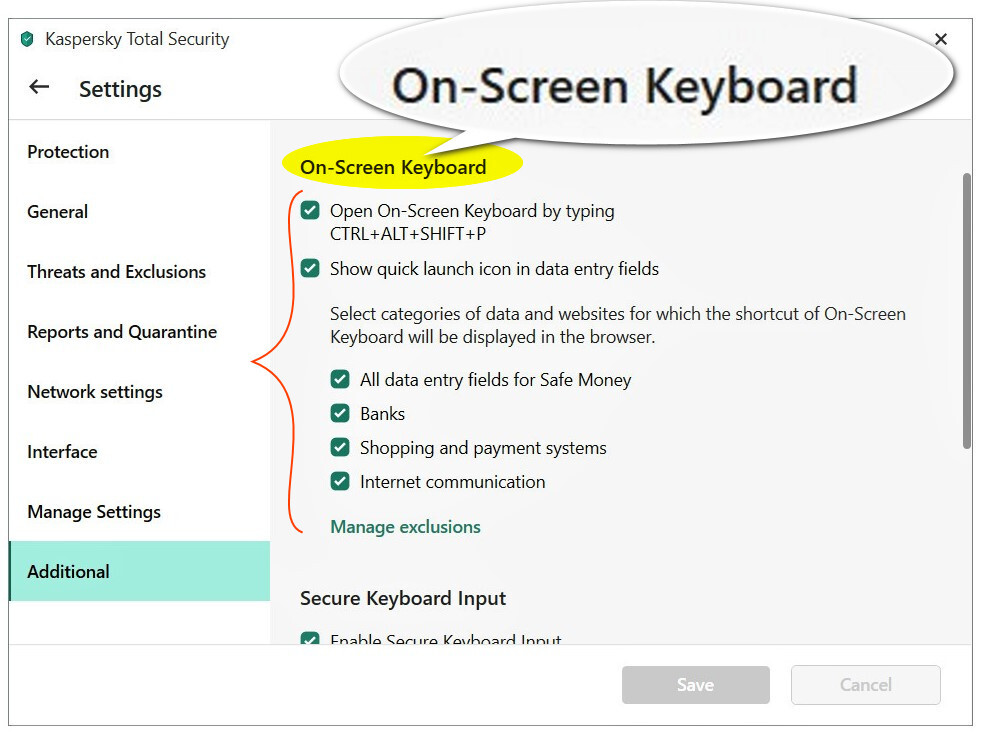Uncheck Shopping and payment systems

[x=340, y=447]
